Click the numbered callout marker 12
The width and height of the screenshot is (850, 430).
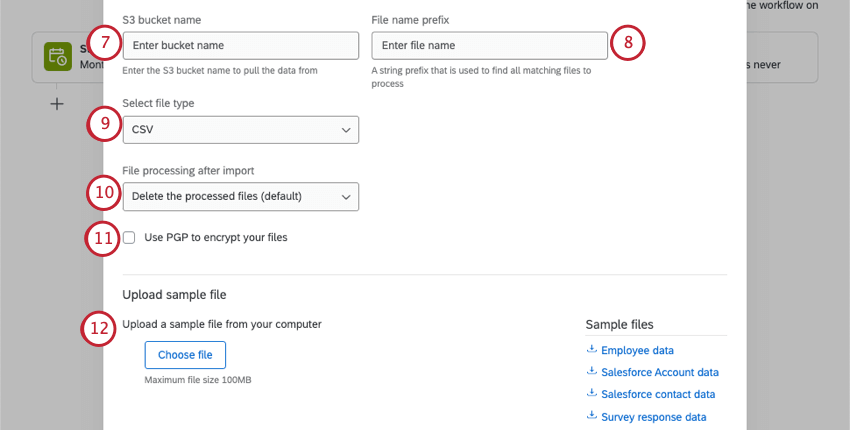(x=100, y=329)
